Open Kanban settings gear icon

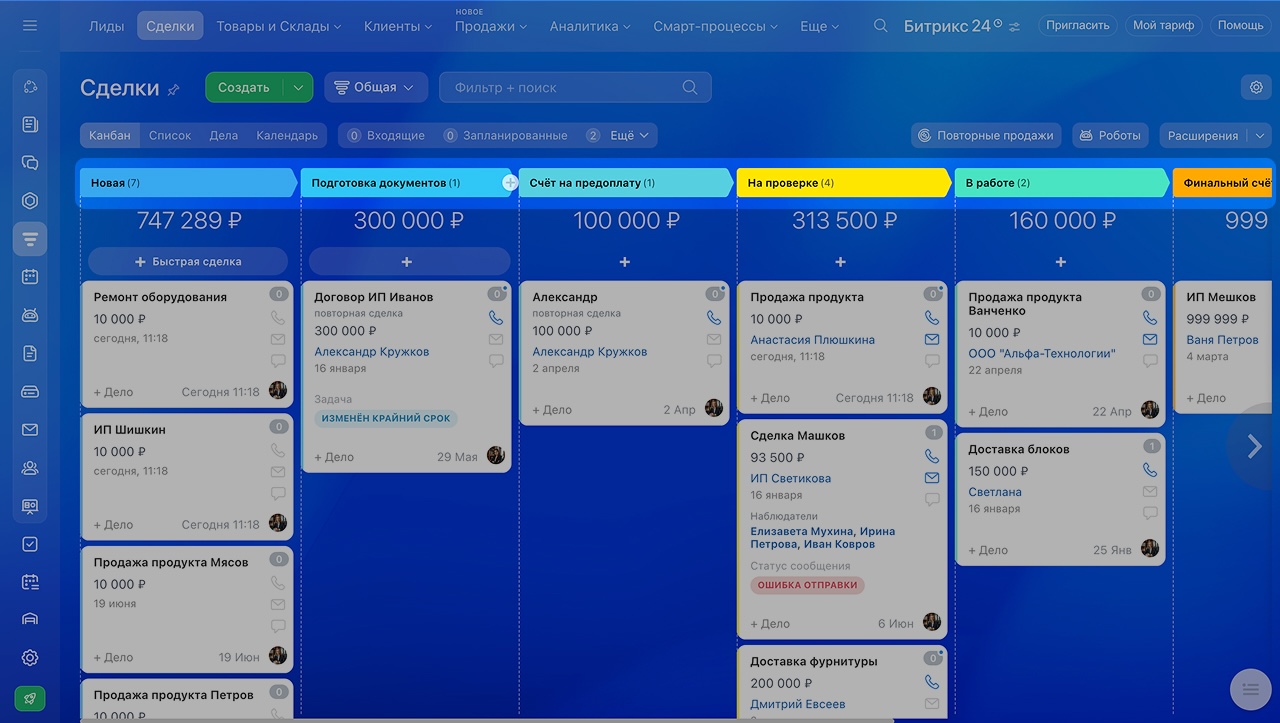point(1256,87)
